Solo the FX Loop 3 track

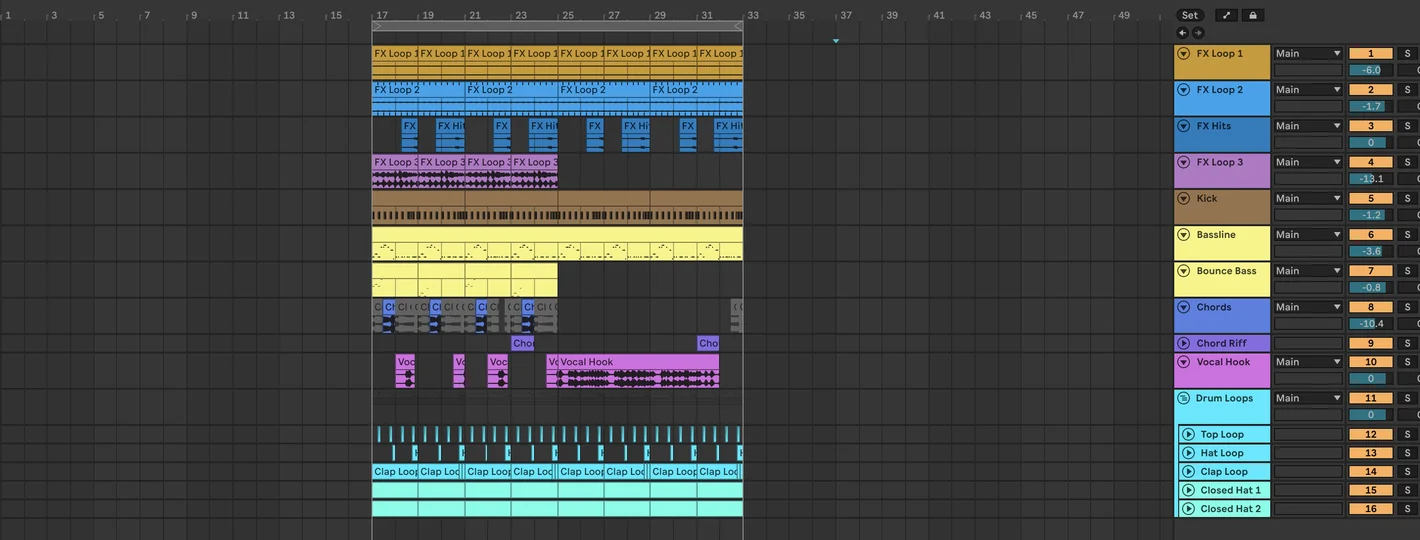click(1407, 162)
